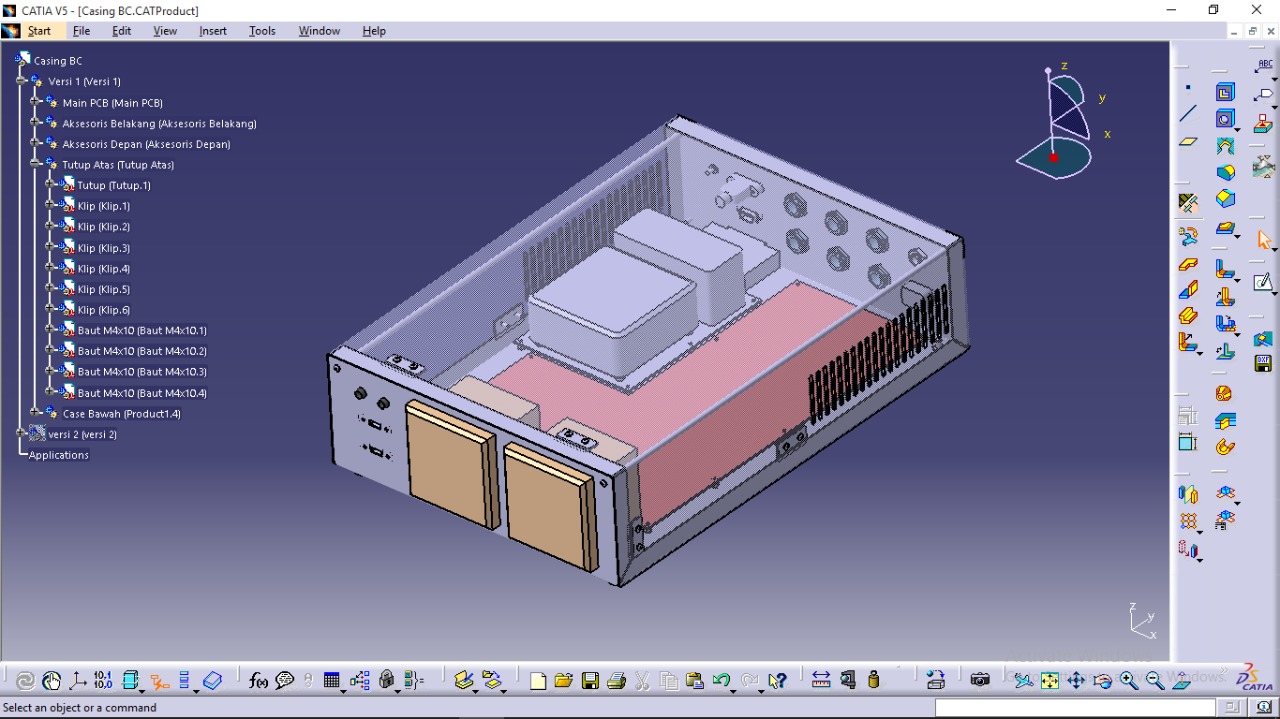Click the Save floppy disk icon
The image size is (1280, 719).
click(590, 681)
